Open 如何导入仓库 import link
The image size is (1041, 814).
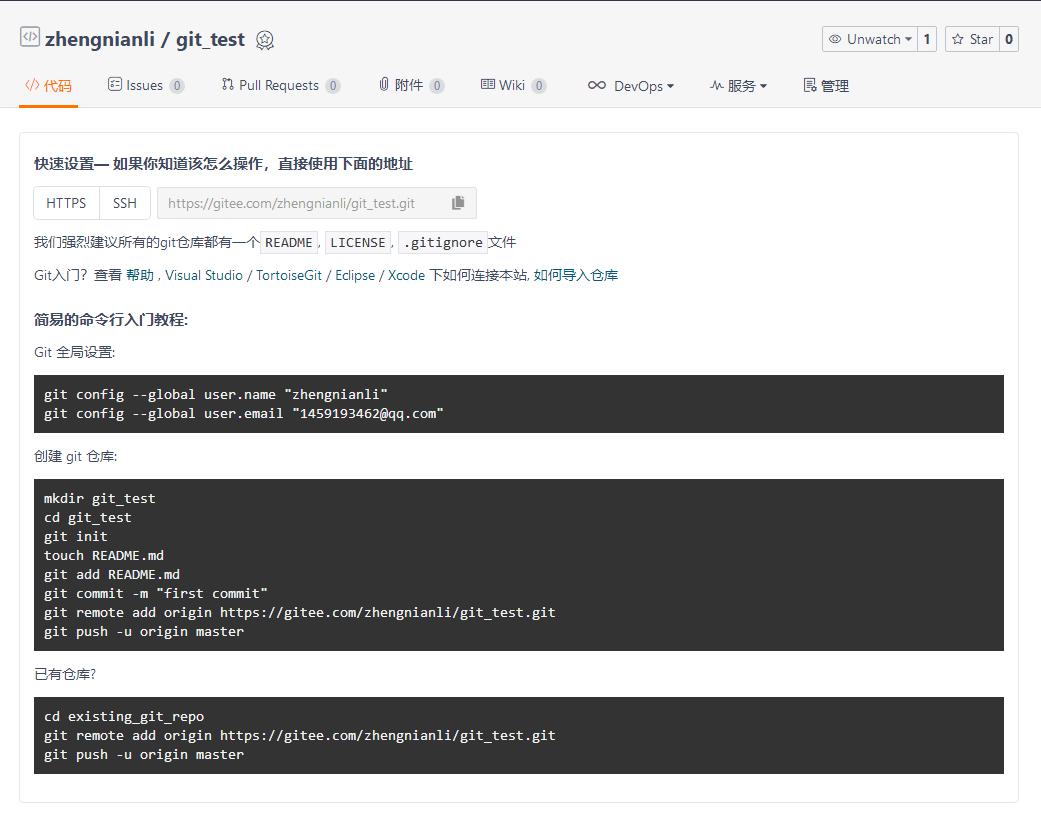click(x=576, y=275)
